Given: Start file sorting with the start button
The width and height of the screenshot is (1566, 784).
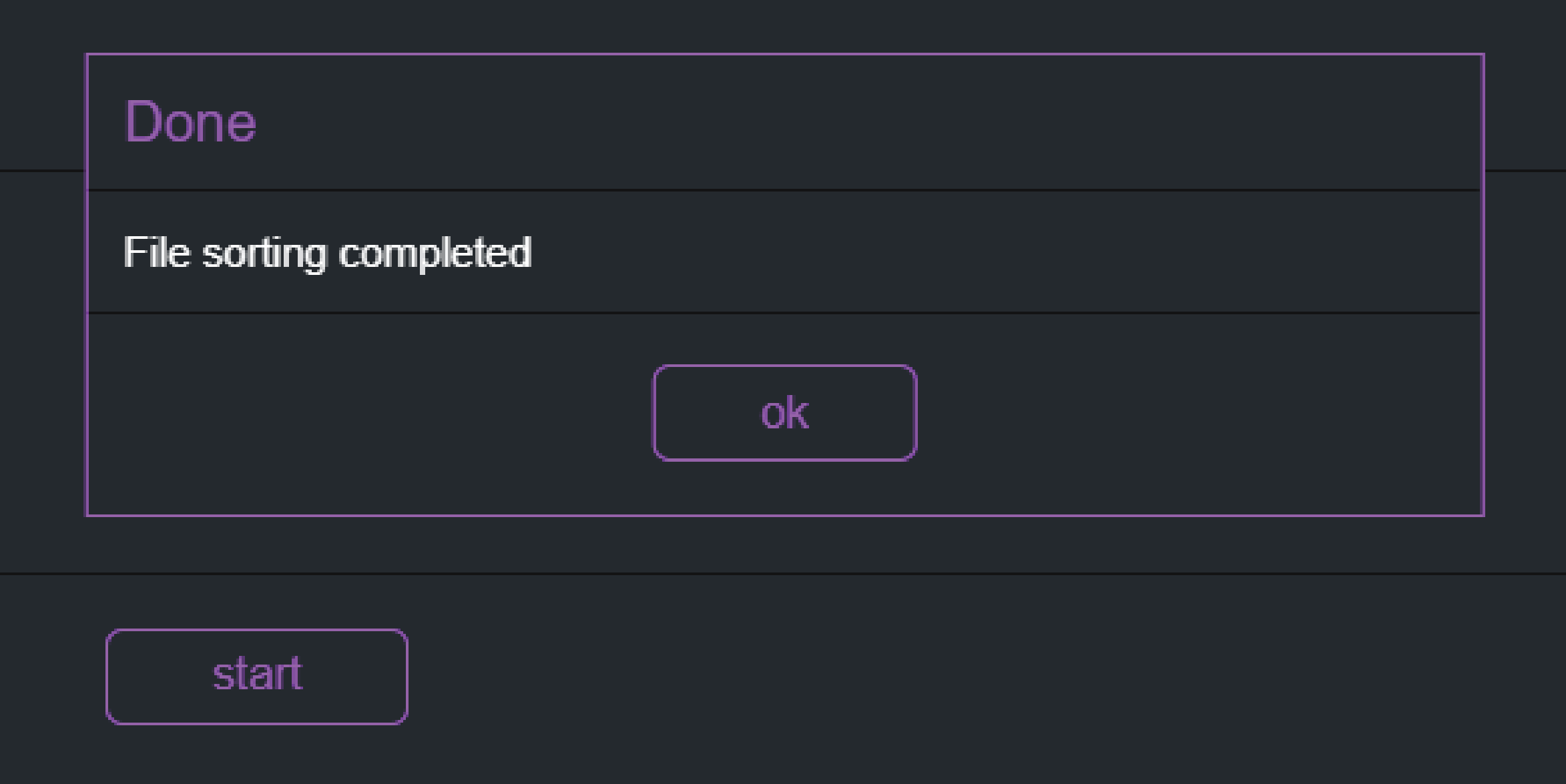Looking at the screenshot, I should click(257, 676).
